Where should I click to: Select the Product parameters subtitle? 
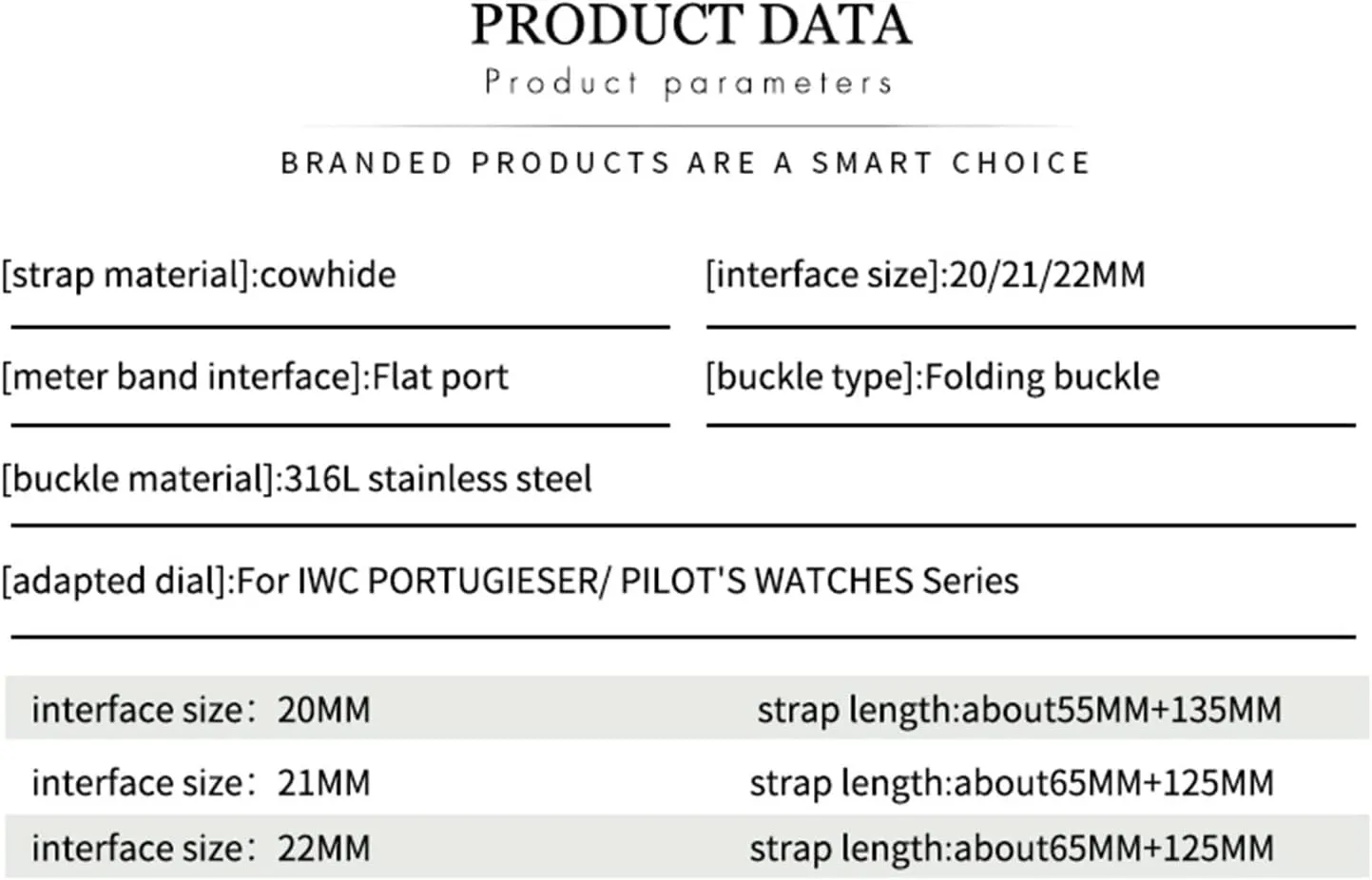coord(688,83)
